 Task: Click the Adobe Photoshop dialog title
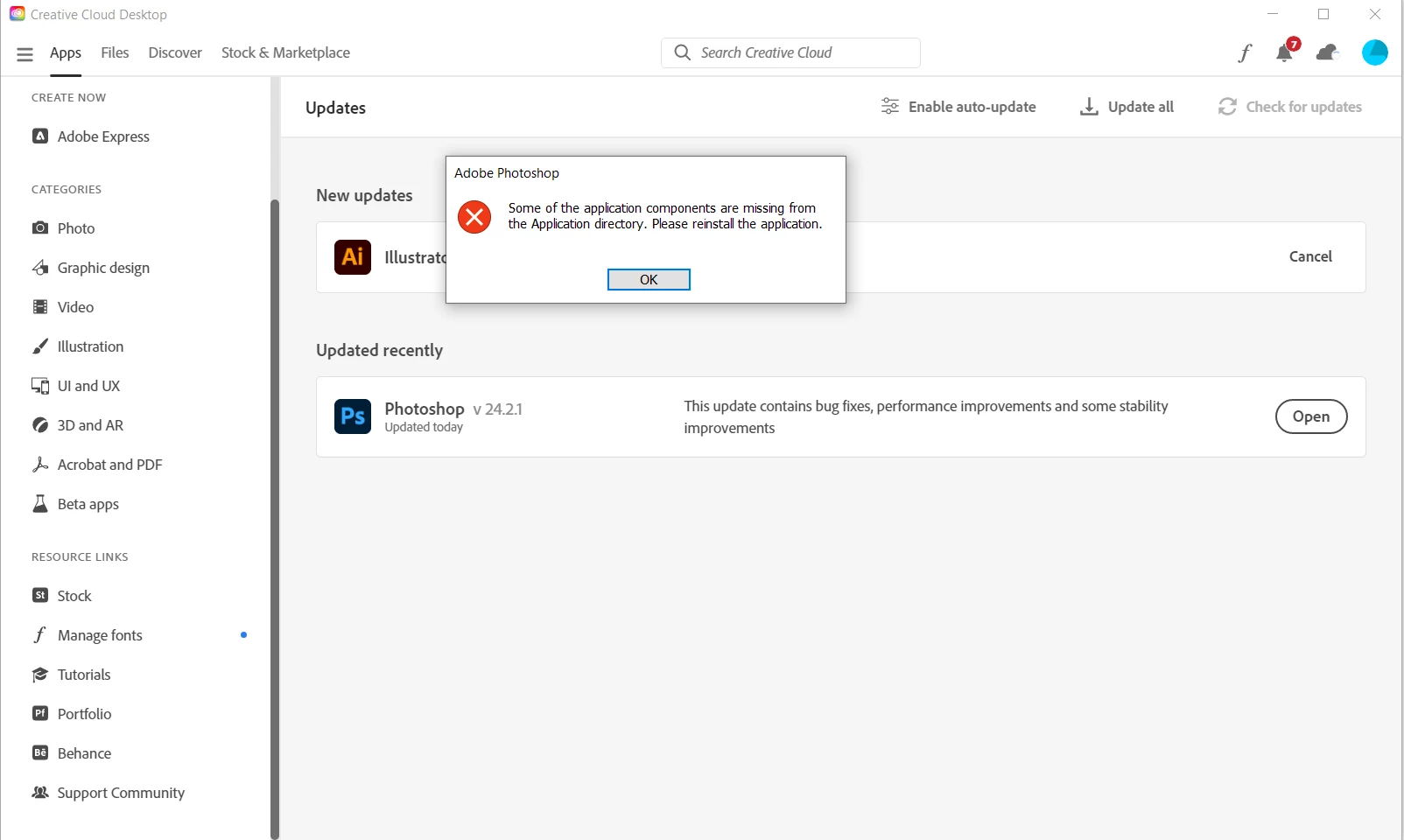(507, 173)
